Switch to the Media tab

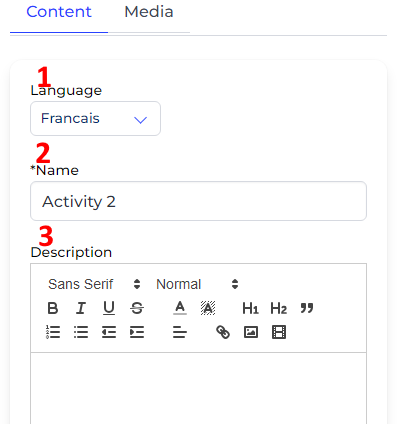[149, 12]
